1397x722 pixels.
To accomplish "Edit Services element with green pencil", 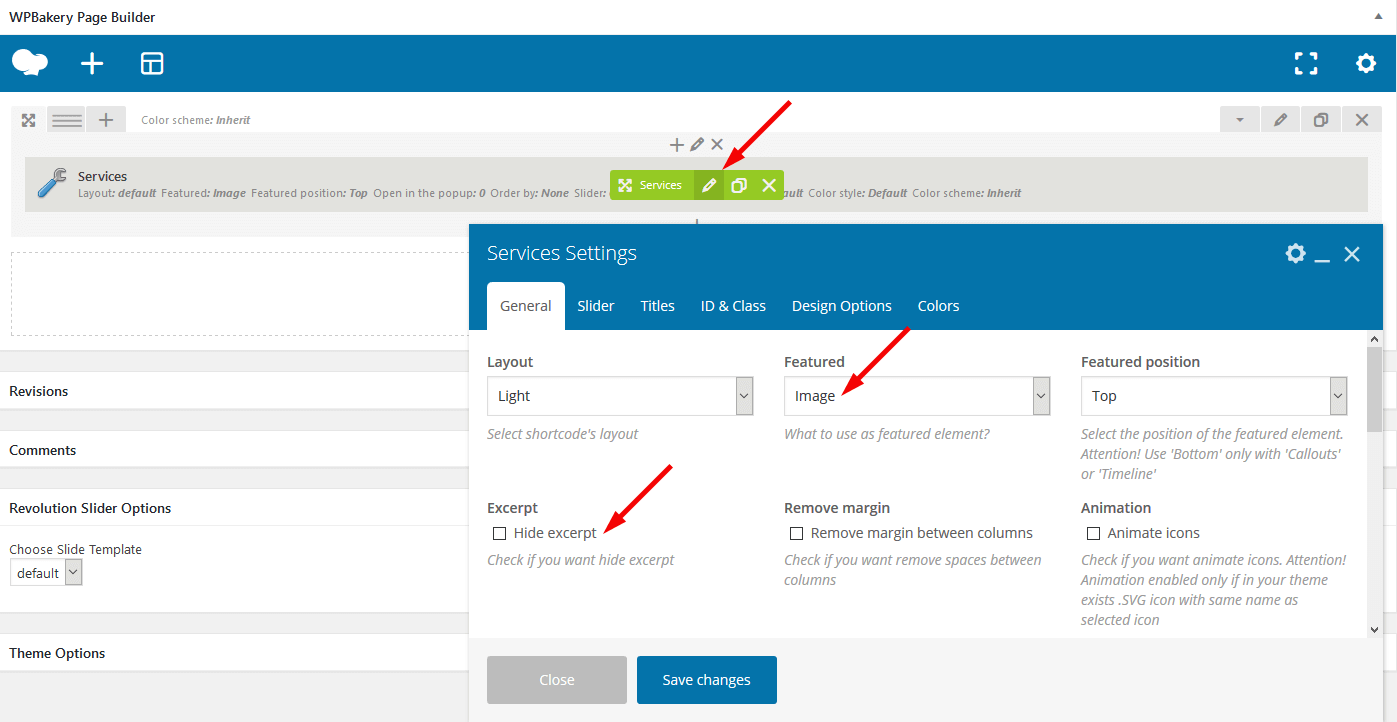I will point(709,185).
